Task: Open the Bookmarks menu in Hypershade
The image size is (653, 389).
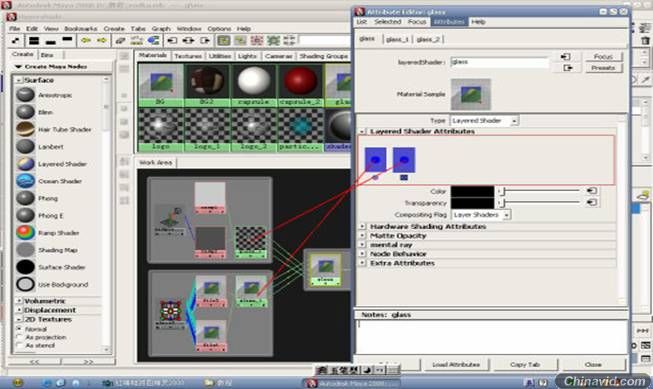Action: 81,29
